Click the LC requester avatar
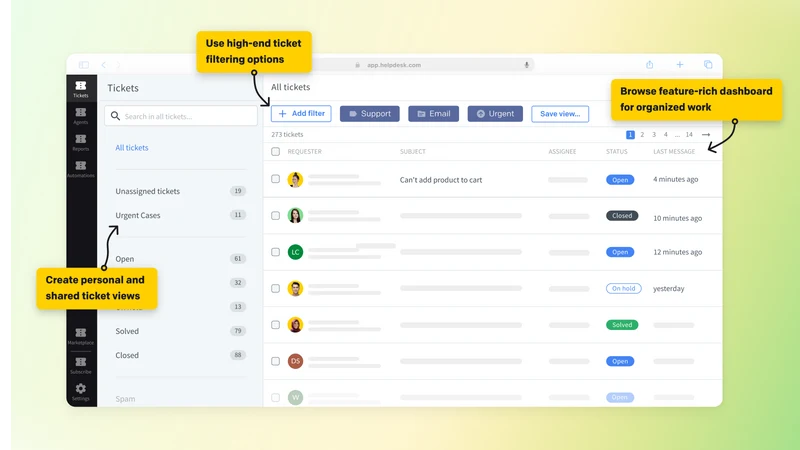Screen dimensions: 800x450 tap(295, 252)
